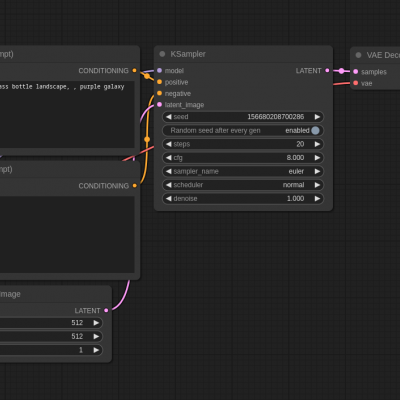Decrease cfg with the left arrow

tap(169, 158)
